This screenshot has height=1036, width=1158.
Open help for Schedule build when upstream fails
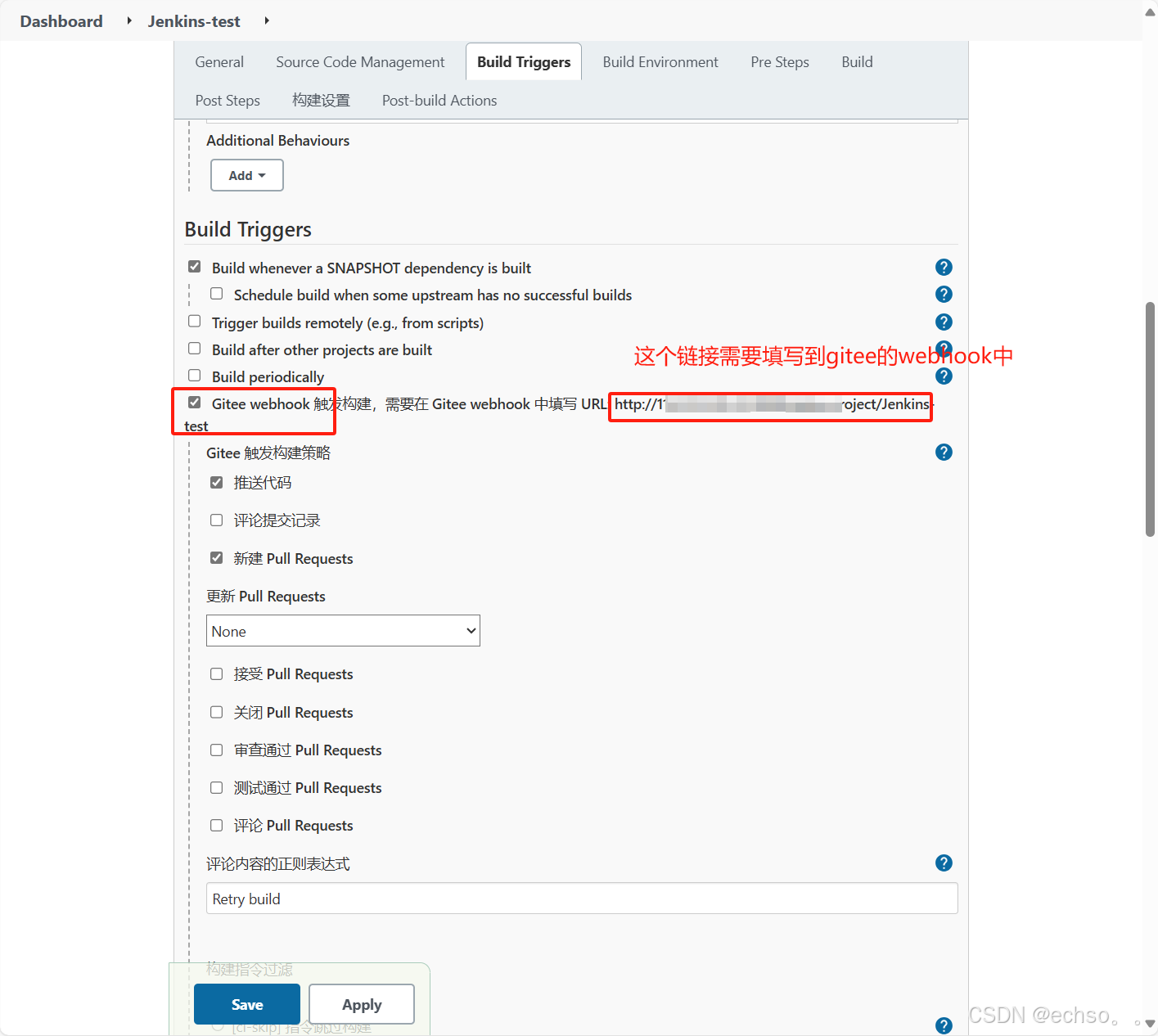click(x=944, y=295)
